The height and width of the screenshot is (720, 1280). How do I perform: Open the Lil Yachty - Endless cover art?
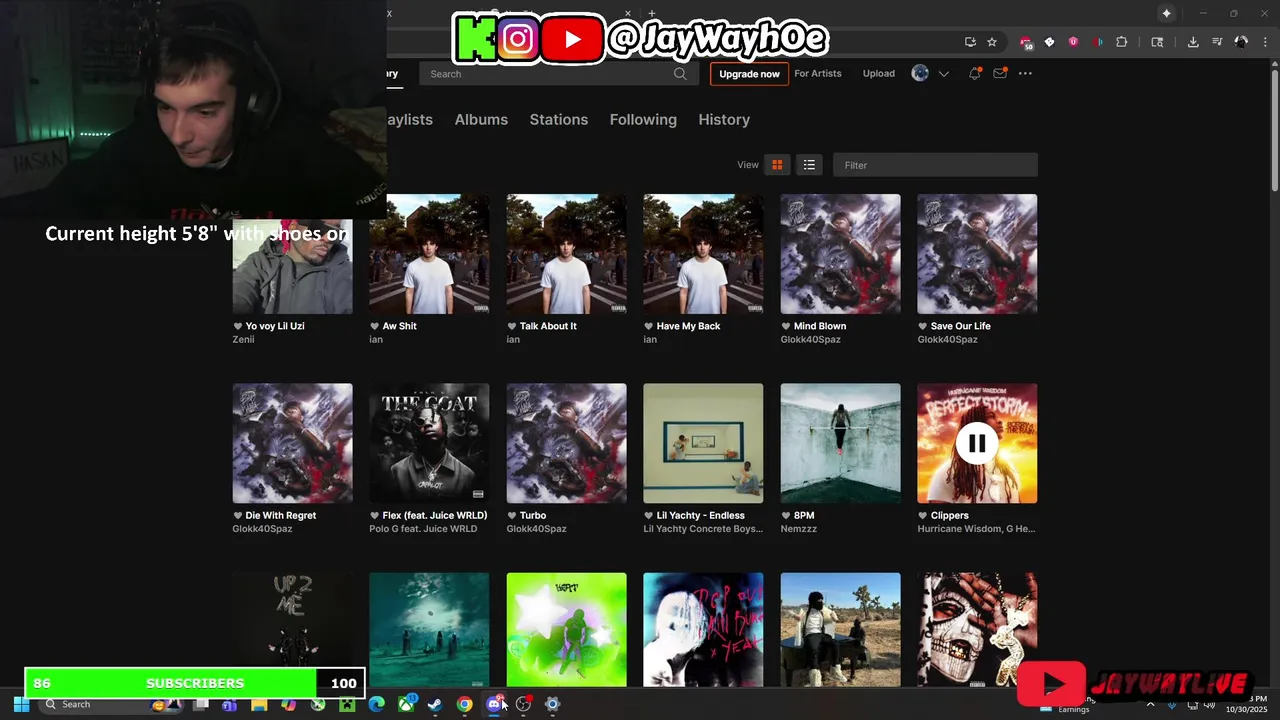[x=703, y=443]
